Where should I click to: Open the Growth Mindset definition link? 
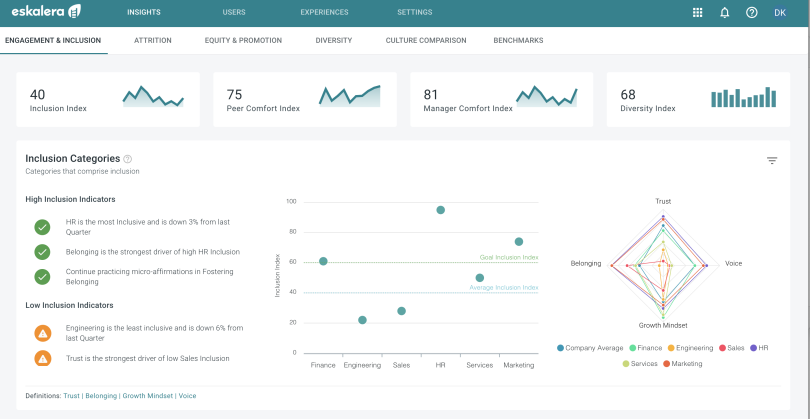point(149,396)
